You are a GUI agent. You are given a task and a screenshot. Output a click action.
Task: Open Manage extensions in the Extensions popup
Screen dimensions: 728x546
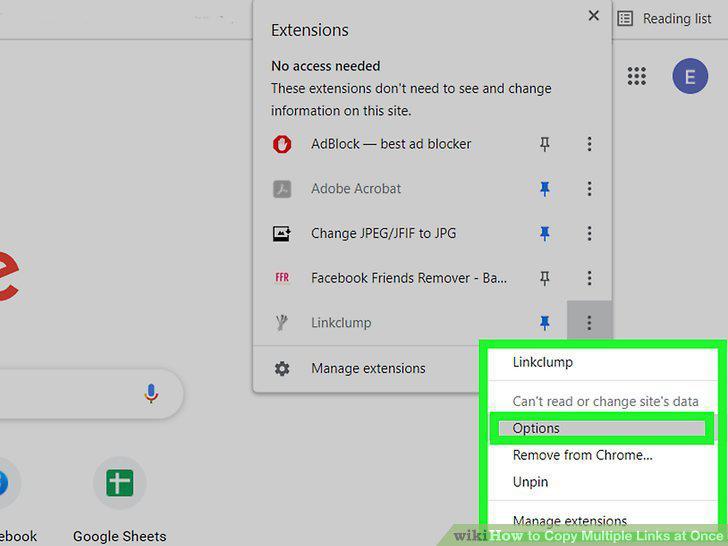367,369
